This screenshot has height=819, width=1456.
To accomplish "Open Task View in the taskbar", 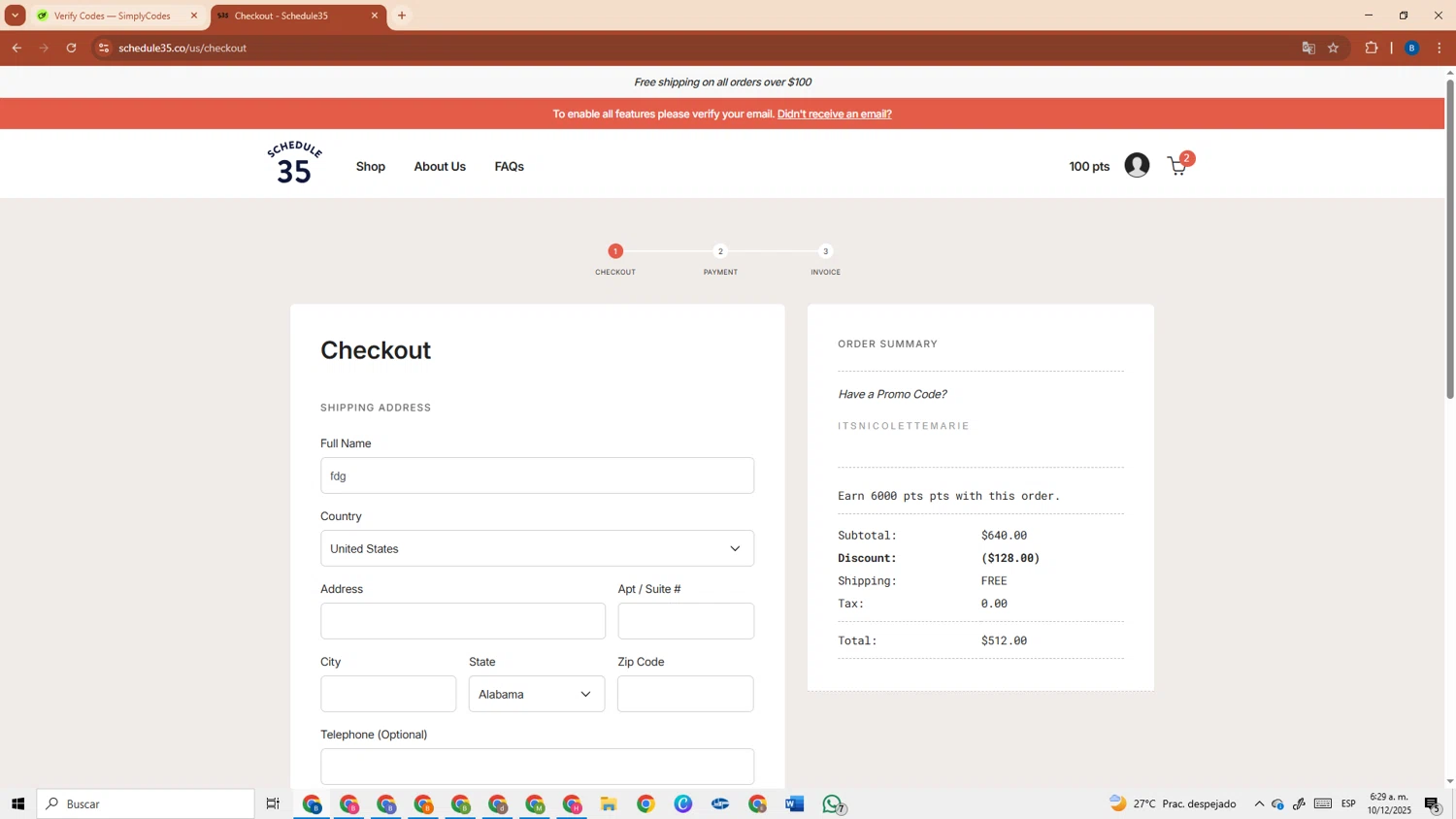I will pos(273,803).
